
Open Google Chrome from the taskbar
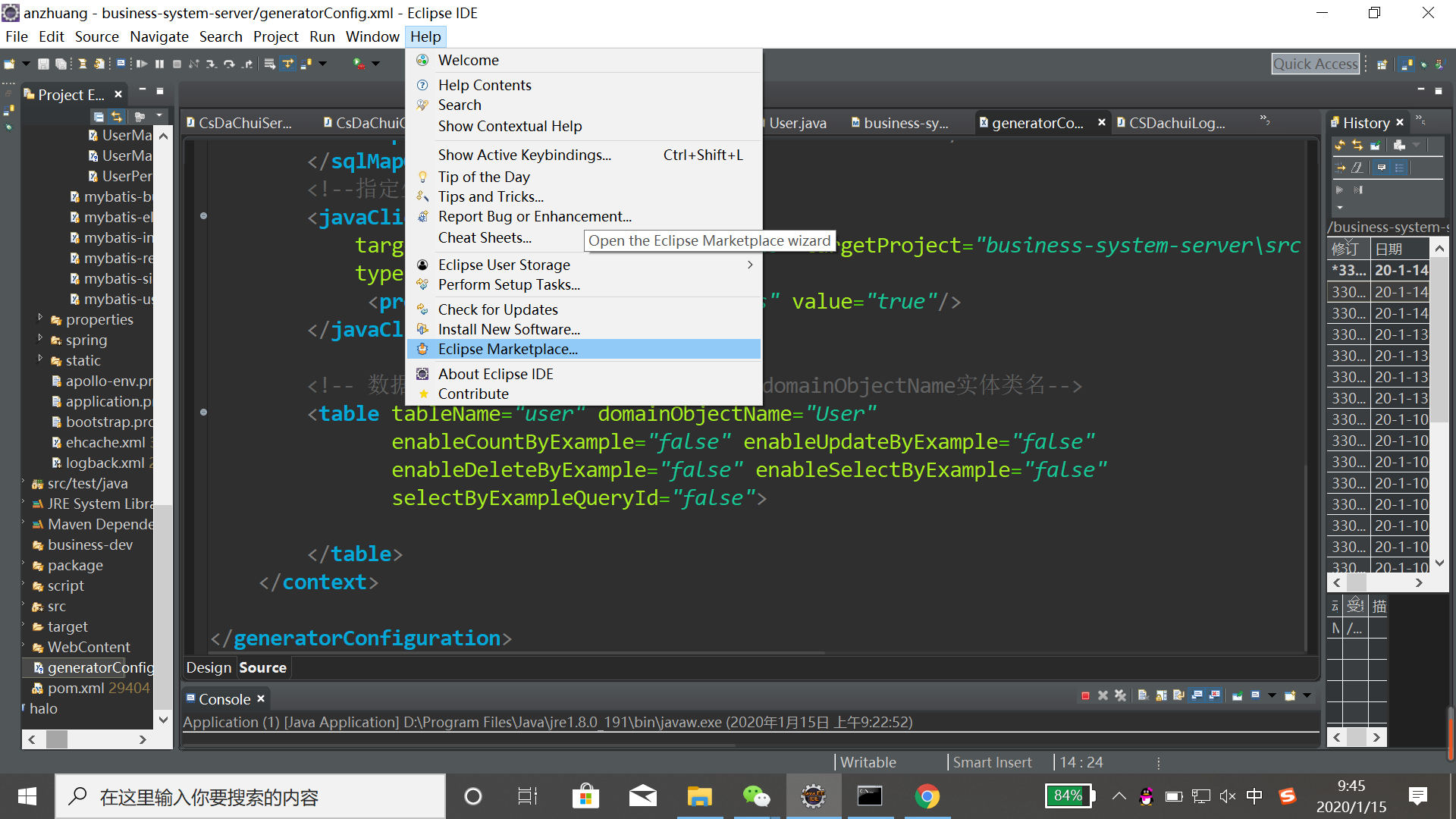pos(927,796)
